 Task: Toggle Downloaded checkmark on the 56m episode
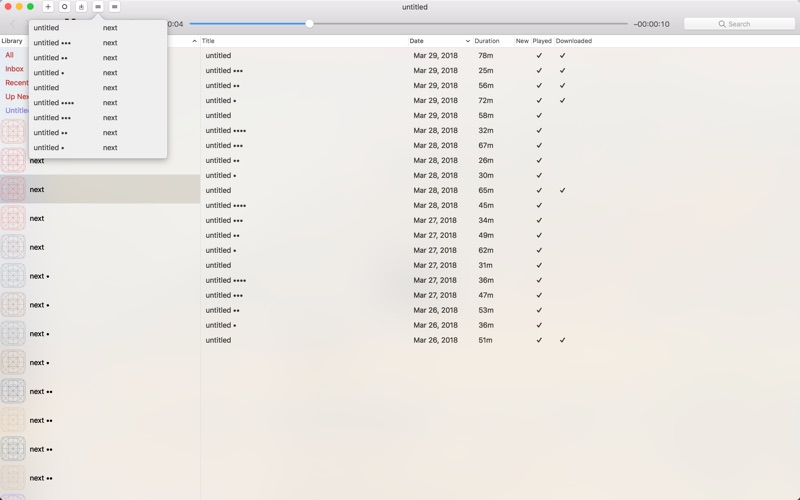point(562,86)
